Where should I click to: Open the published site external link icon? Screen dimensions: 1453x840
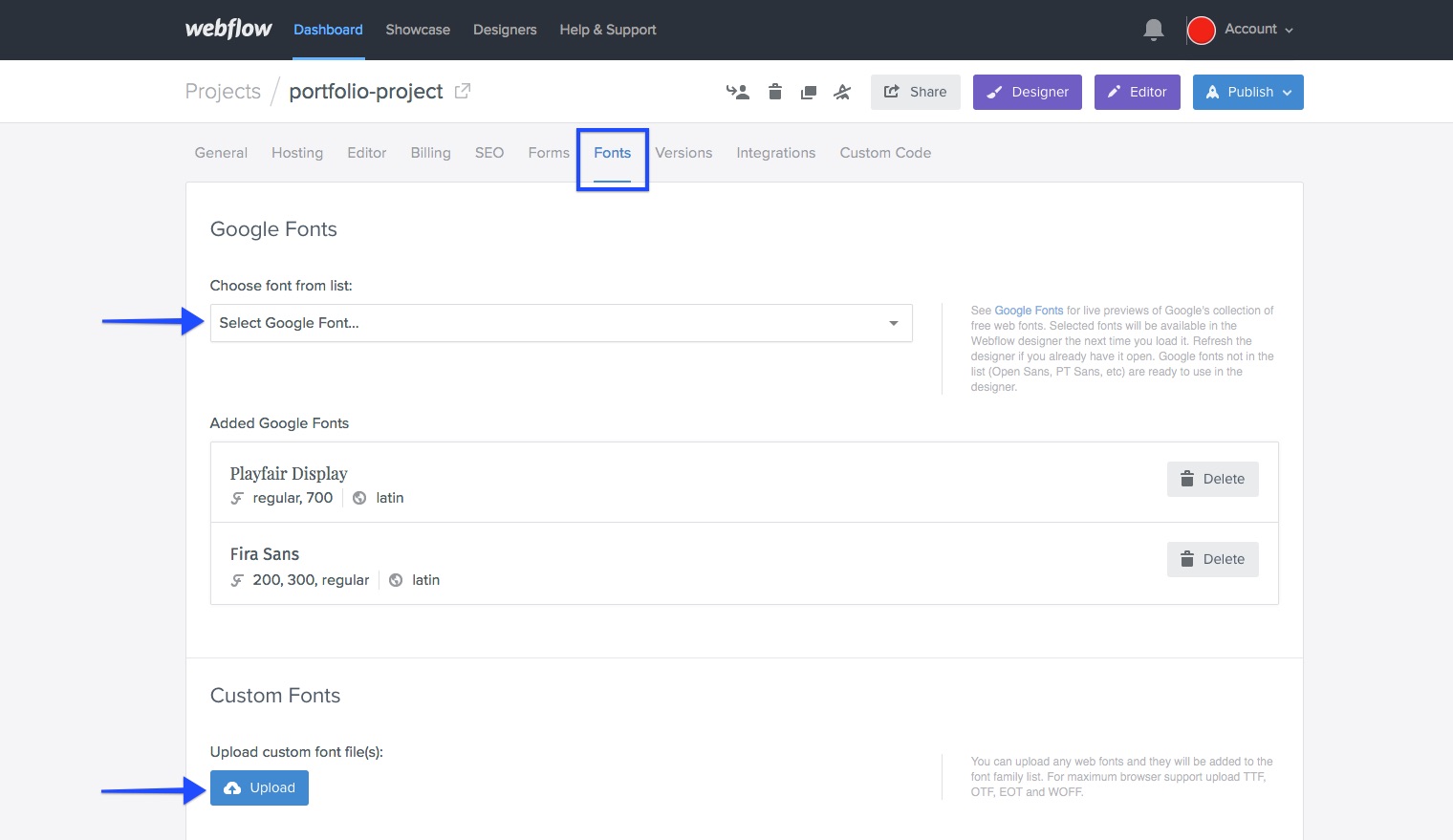tap(463, 91)
